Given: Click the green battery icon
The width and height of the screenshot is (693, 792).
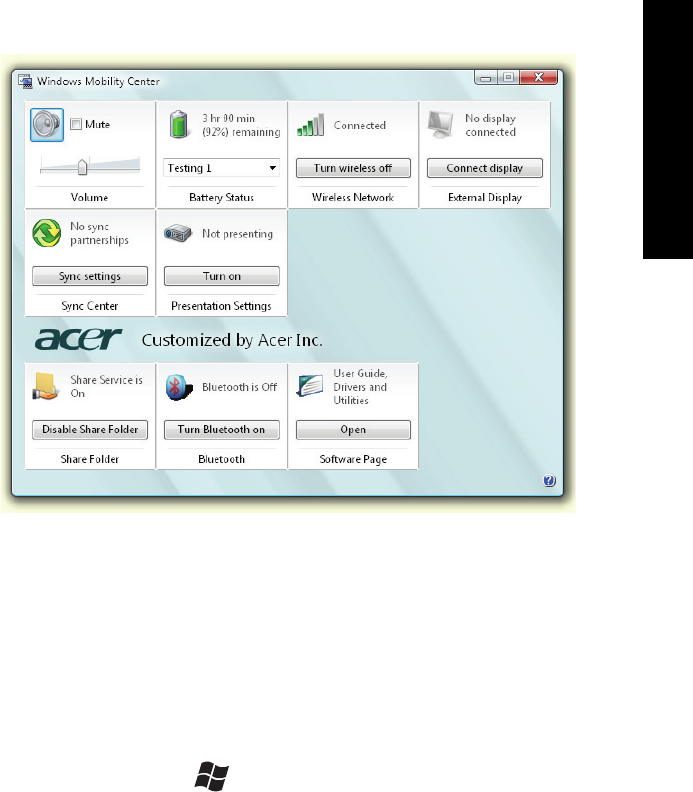Looking at the screenshot, I should (178, 125).
